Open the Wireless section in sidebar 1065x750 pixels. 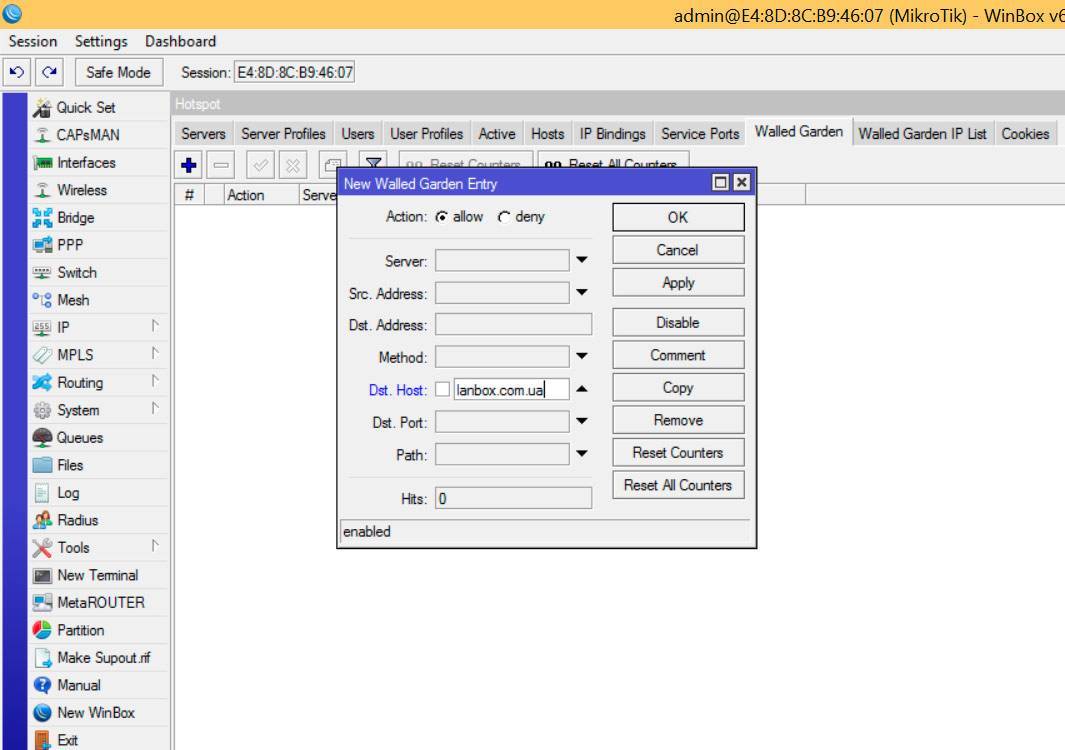(81, 190)
